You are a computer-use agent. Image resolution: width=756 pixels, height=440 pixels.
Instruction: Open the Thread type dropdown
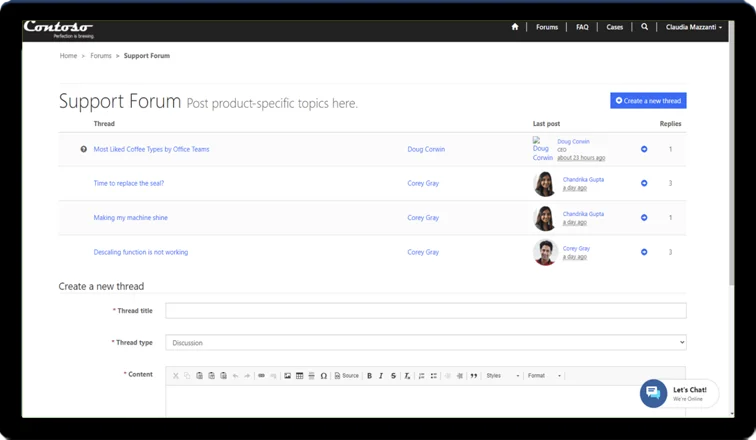tap(425, 342)
